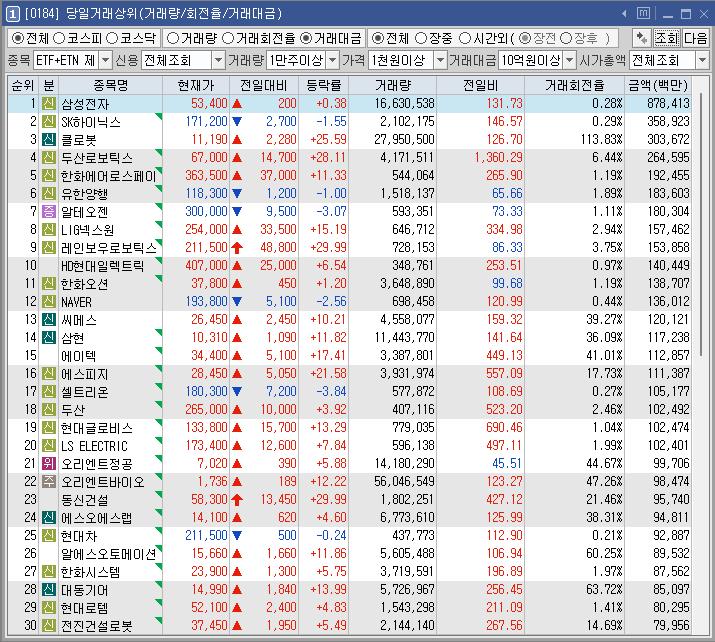This screenshot has width=715, height=642.
Task: Select the 코스닥 radio button
Action: [x=112, y=38]
